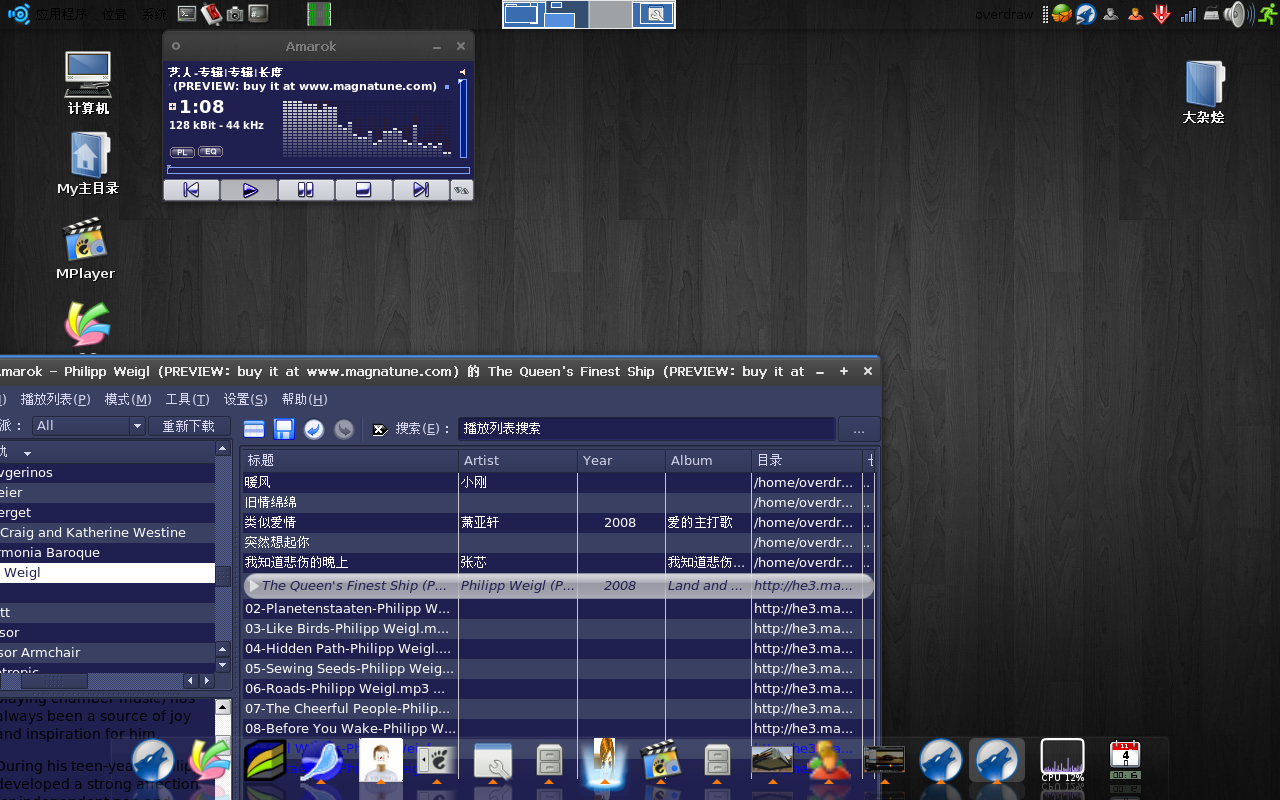Click the volume speaker tray icon

click(x=1237, y=14)
